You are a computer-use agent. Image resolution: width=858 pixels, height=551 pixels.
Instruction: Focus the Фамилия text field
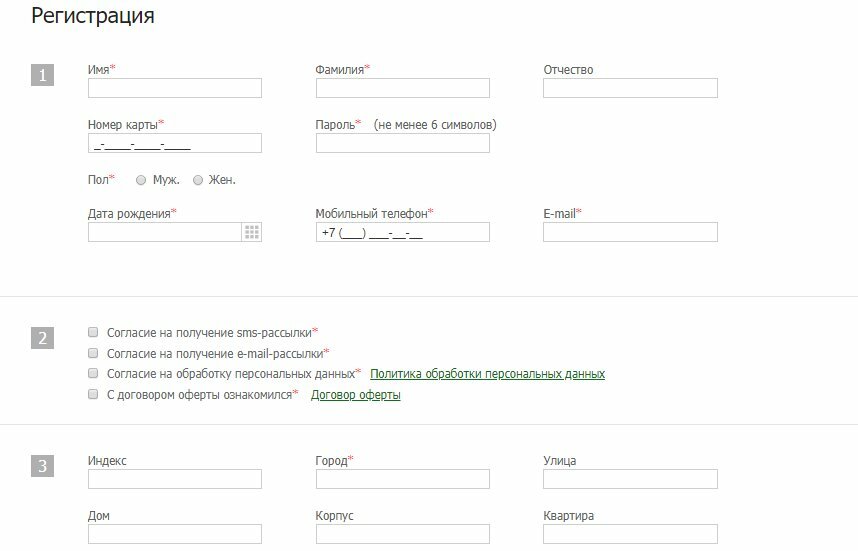point(402,88)
